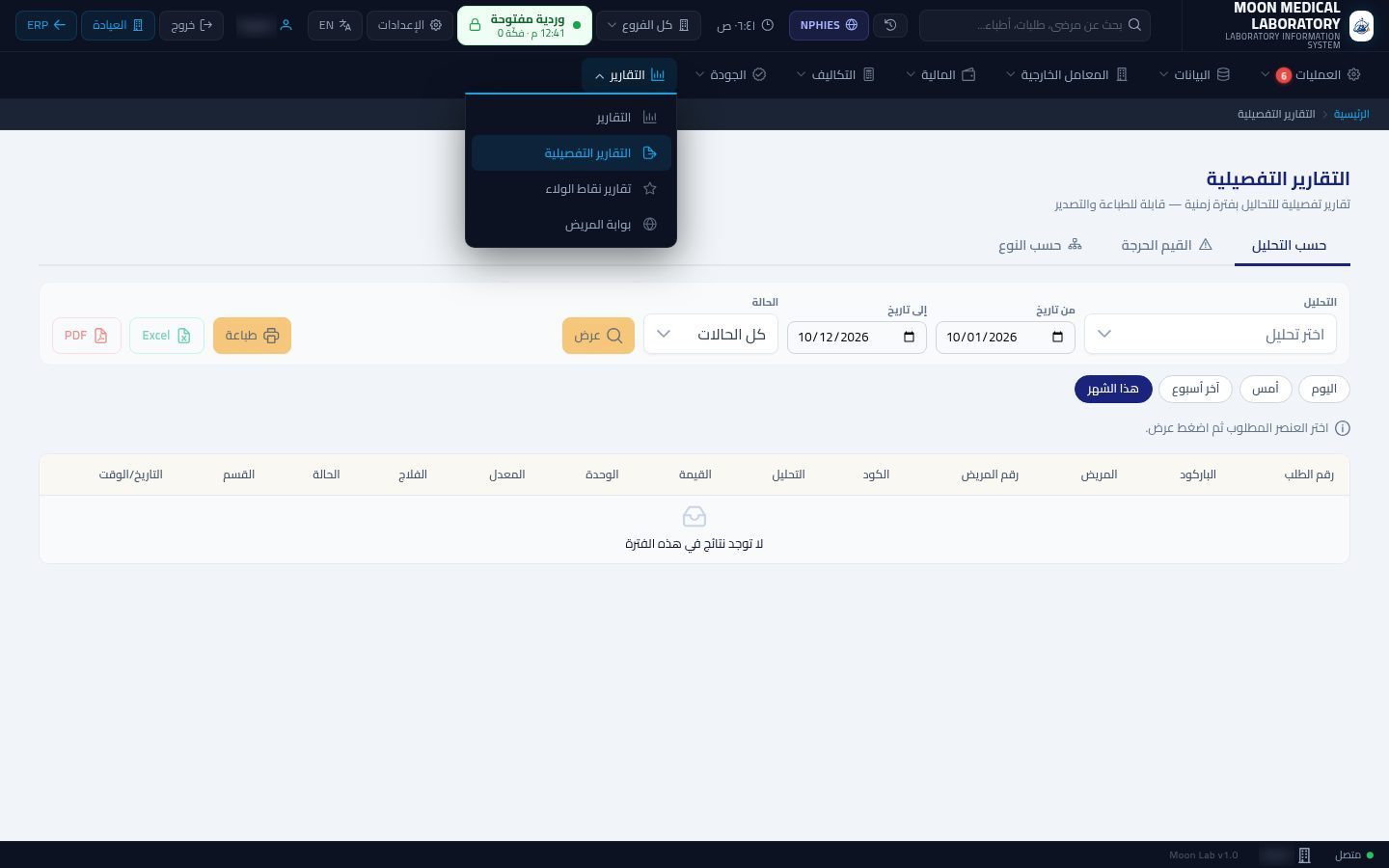Open بوابة المريض from the reports menu
This screenshot has width=1389, height=868.
pyautogui.click(x=571, y=225)
